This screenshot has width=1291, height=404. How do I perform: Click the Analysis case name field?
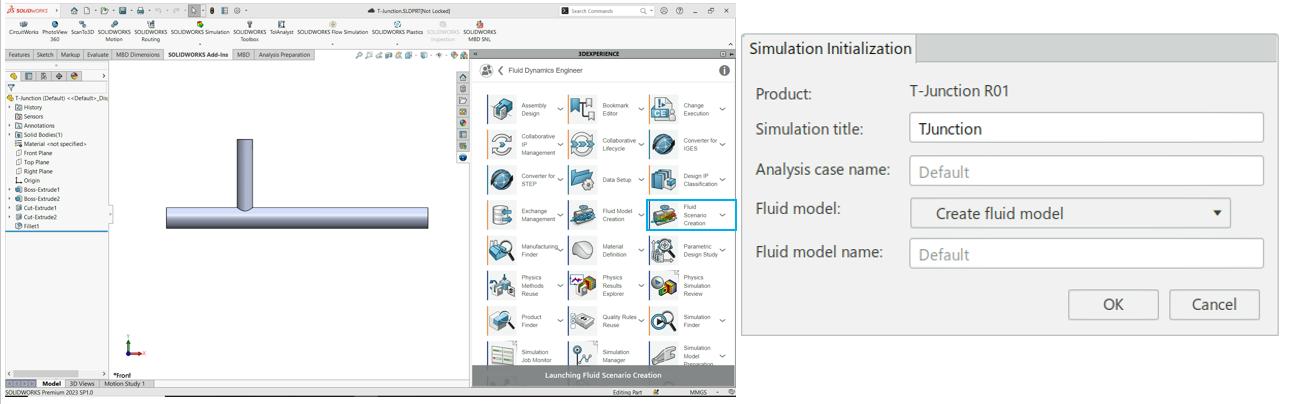coord(1086,171)
